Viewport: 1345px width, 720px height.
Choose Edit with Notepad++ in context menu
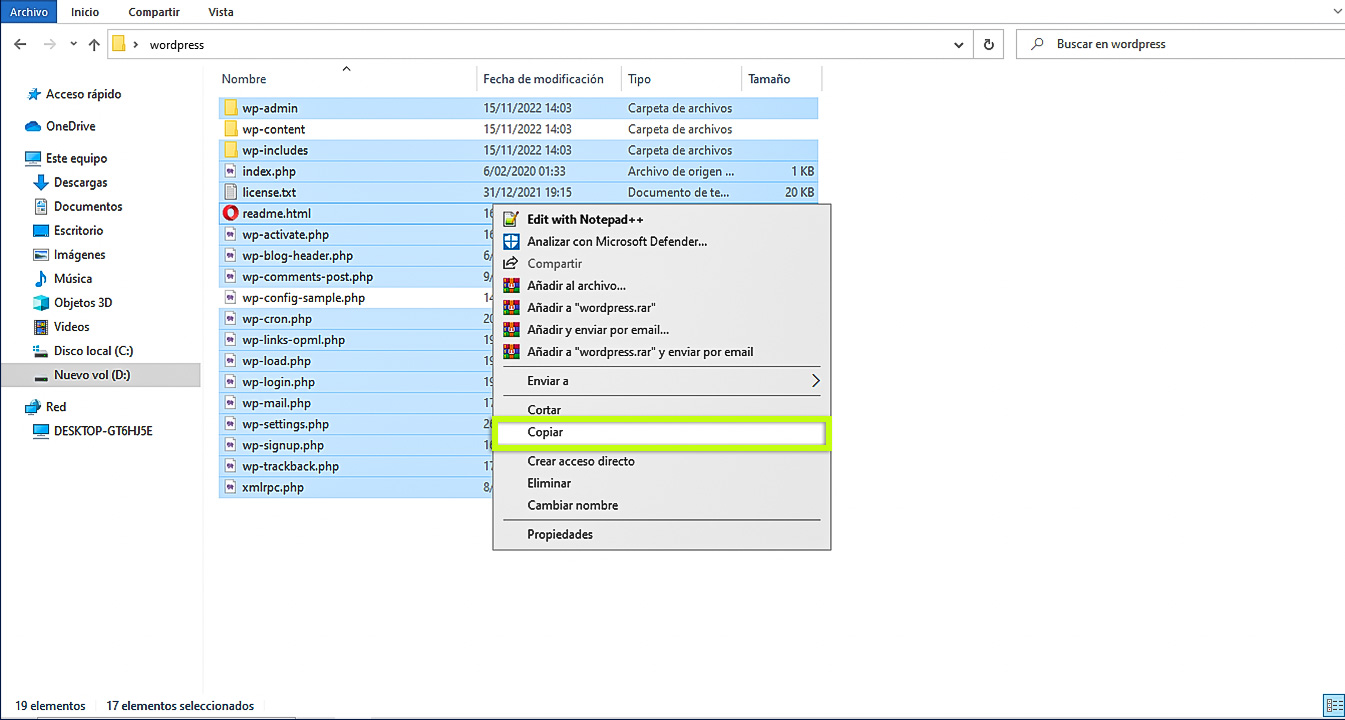[x=661, y=219]
